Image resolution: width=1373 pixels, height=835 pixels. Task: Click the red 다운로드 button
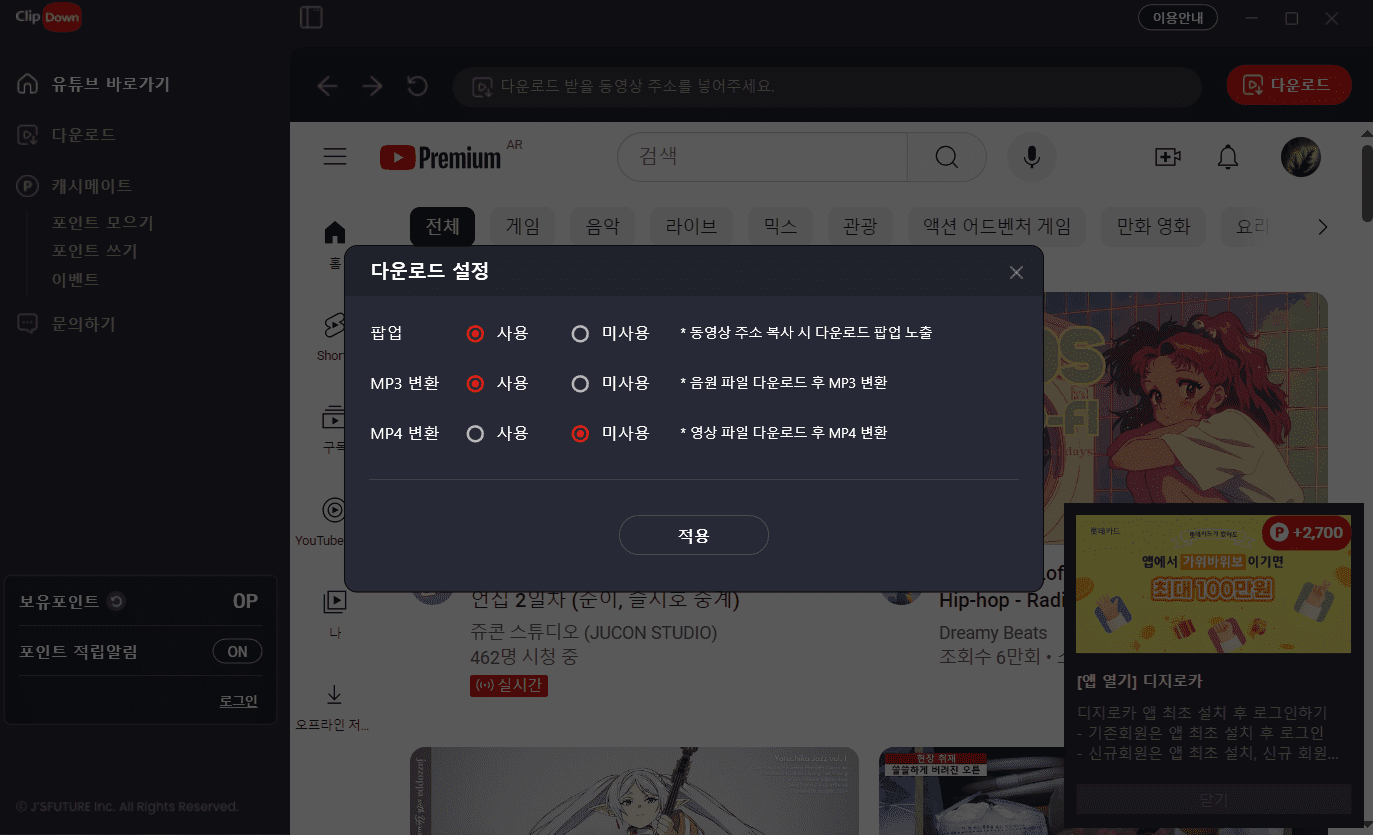[x=1289, y=85]
